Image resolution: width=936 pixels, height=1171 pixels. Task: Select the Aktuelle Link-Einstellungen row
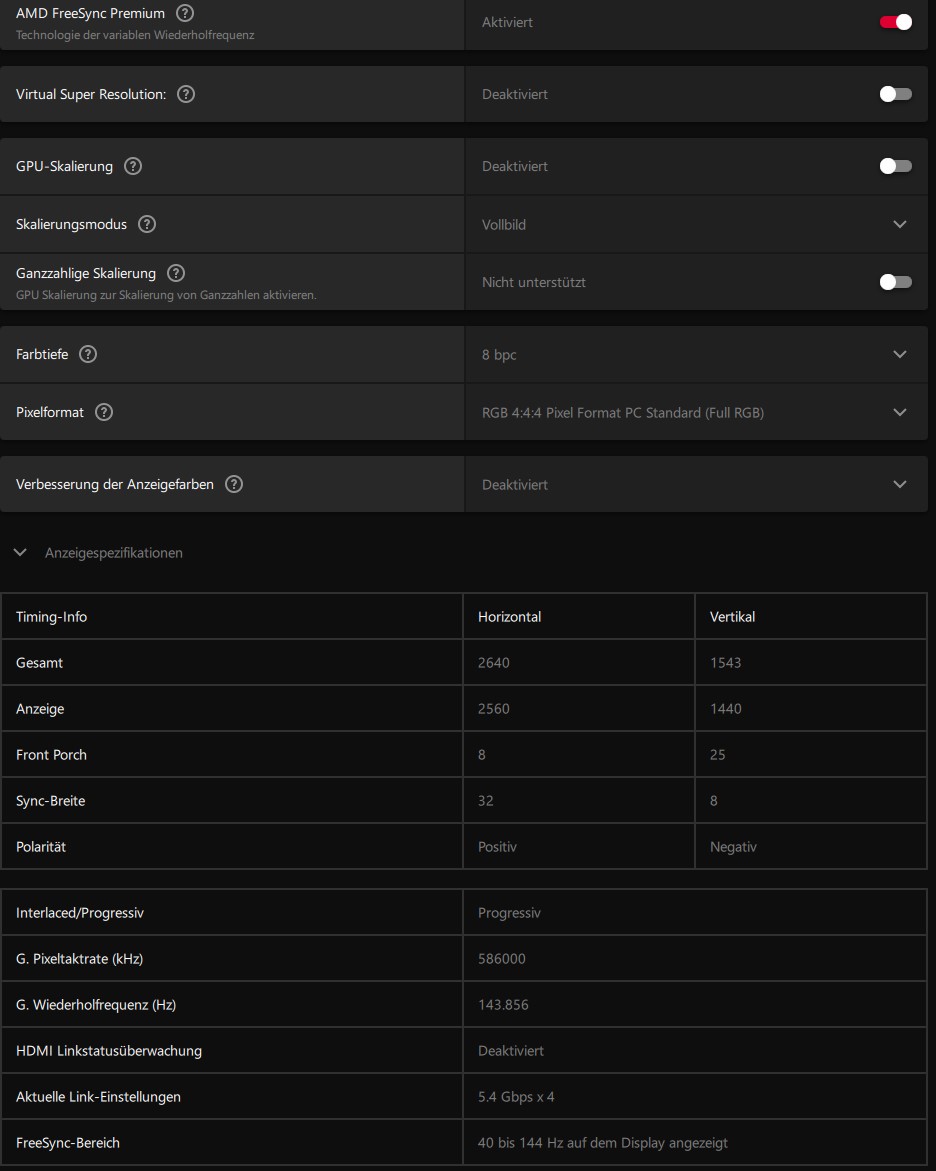(98, 1096)
